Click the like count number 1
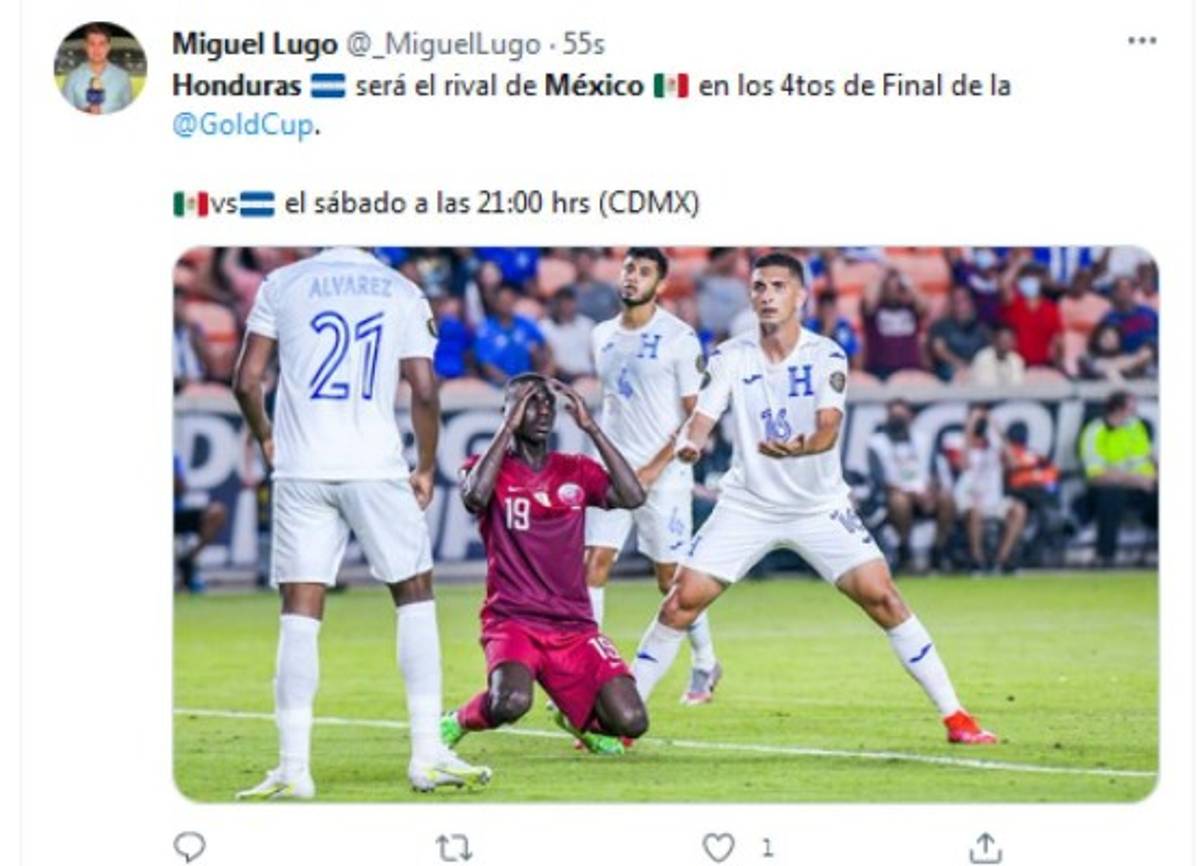 pyautogui.click(x=767, y=848)
